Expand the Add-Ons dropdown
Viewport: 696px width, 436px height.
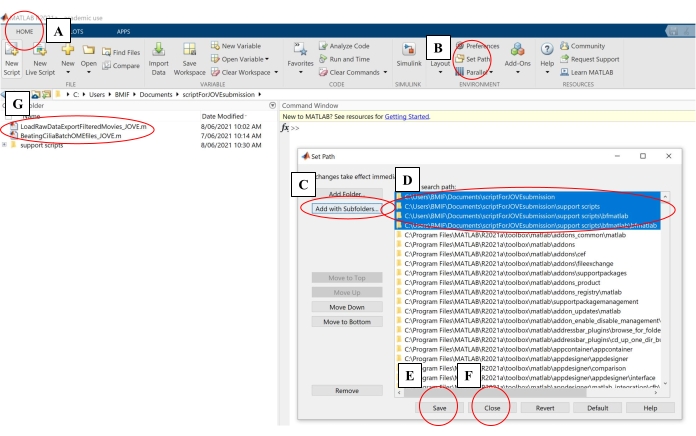[x=518, y=62]
